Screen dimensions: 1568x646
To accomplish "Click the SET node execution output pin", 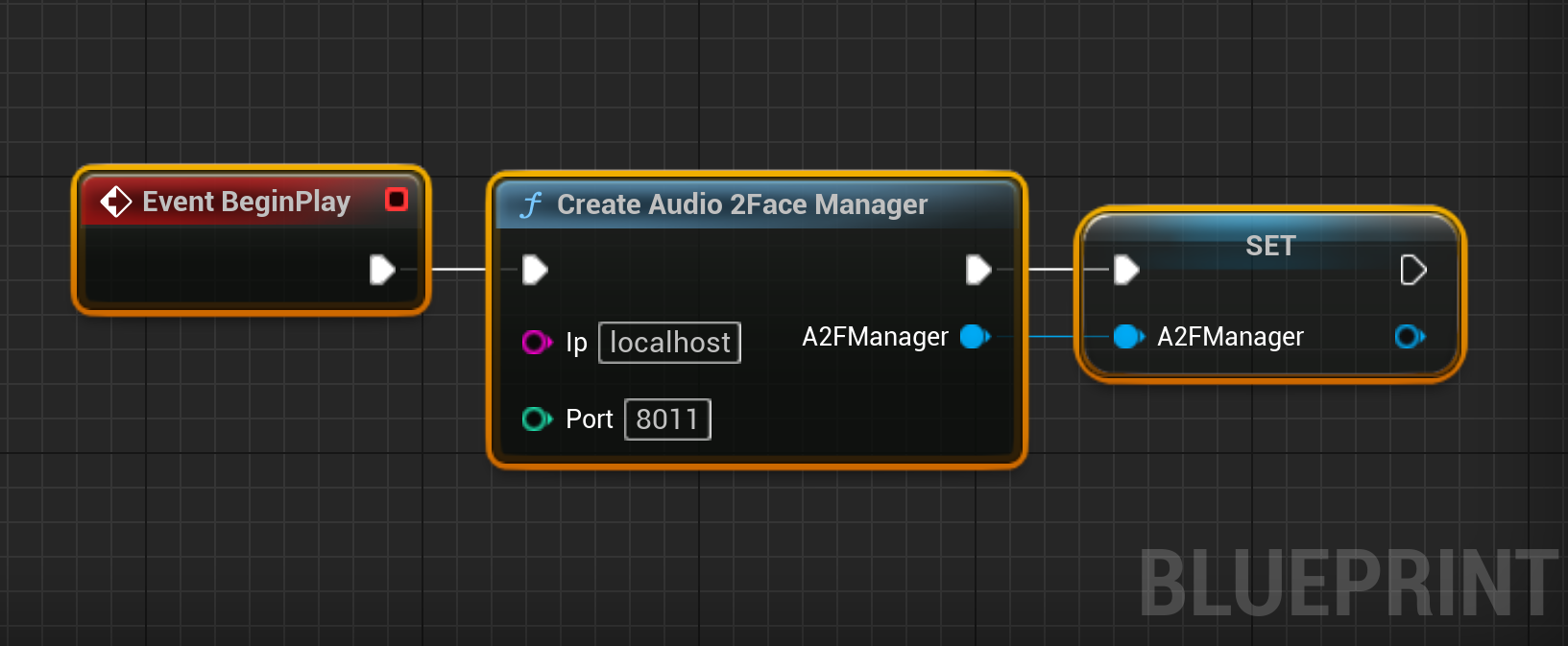I will pos(1413,271).
